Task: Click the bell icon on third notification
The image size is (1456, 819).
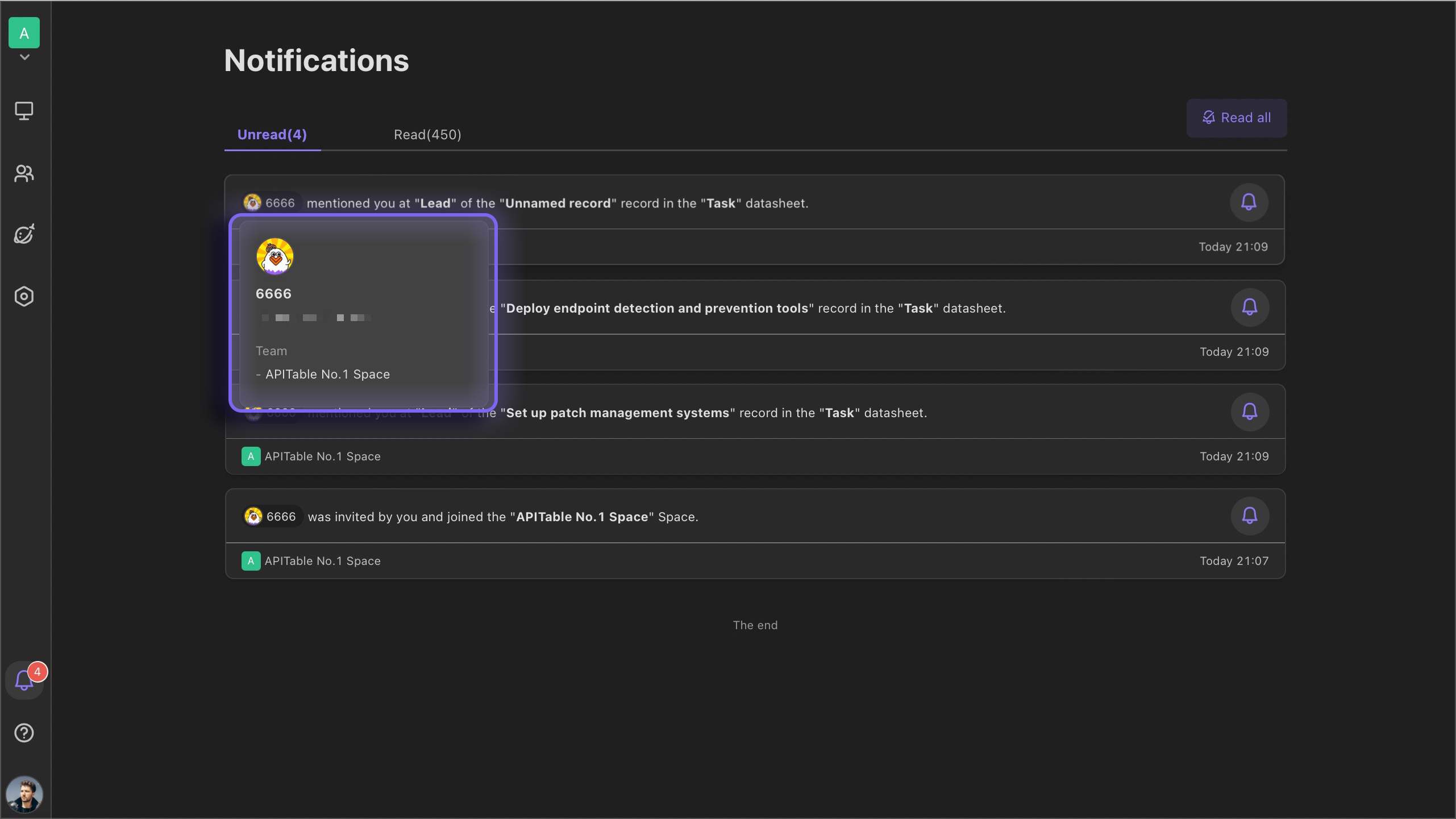Action: (x=1250, y=411)
